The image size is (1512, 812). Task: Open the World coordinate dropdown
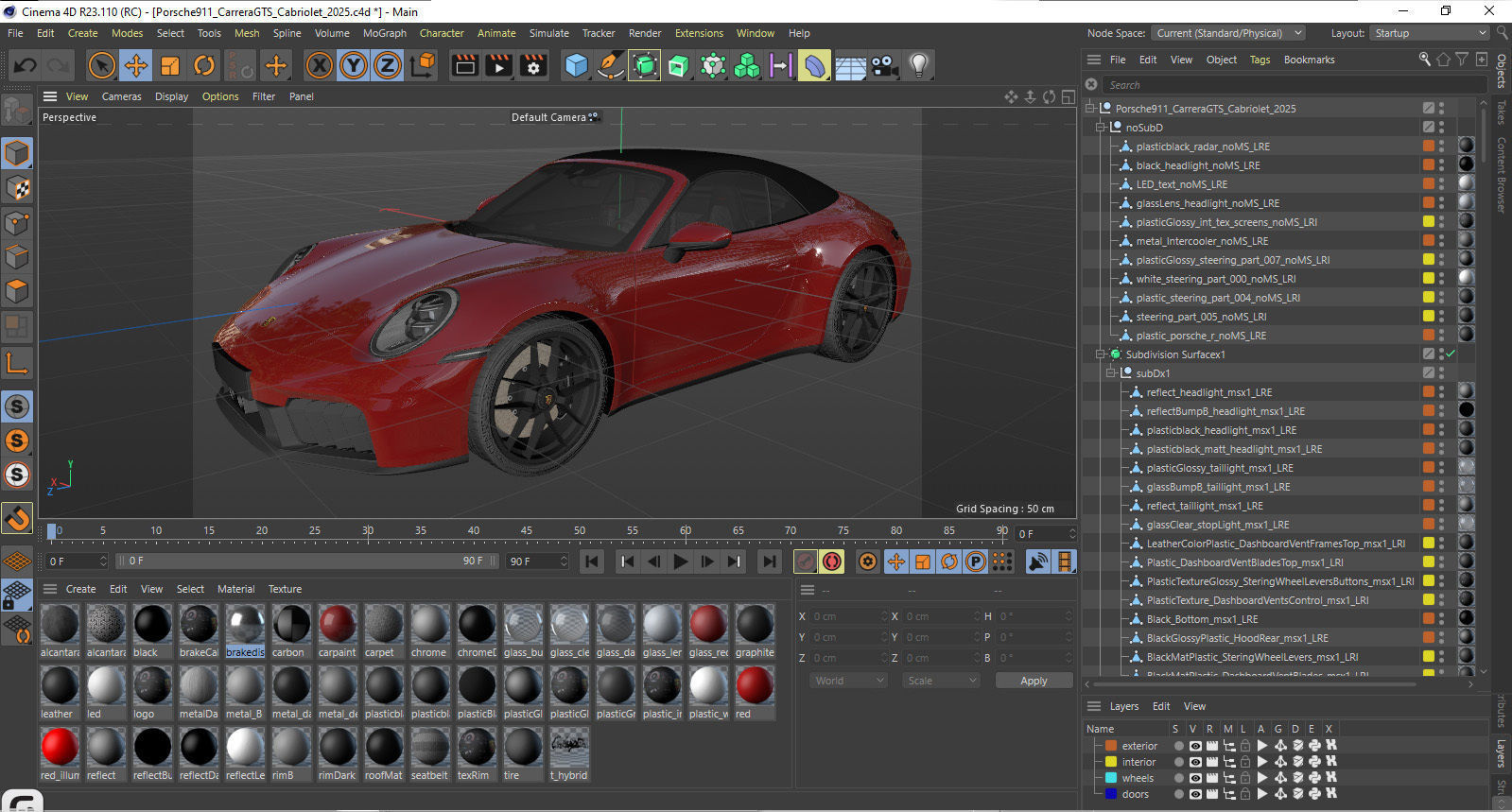tap(848, 681)
